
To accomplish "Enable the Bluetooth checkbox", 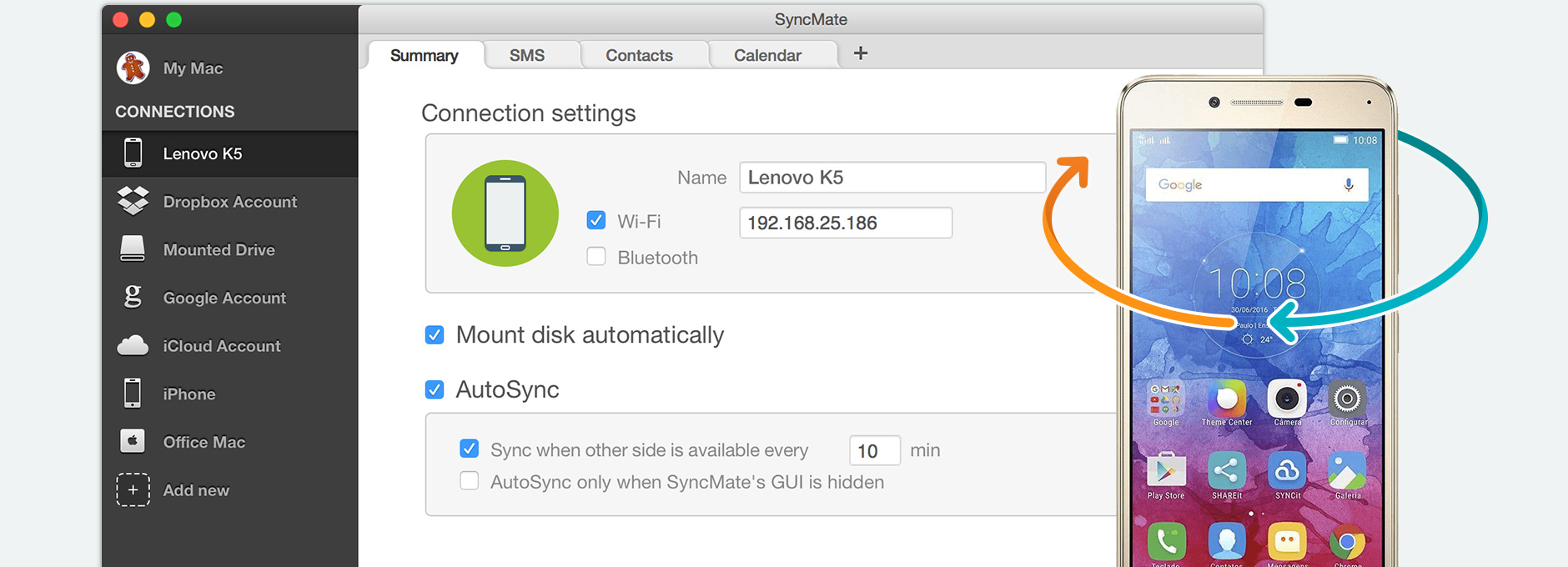I will pyautogui.click(x=596, y=257).
